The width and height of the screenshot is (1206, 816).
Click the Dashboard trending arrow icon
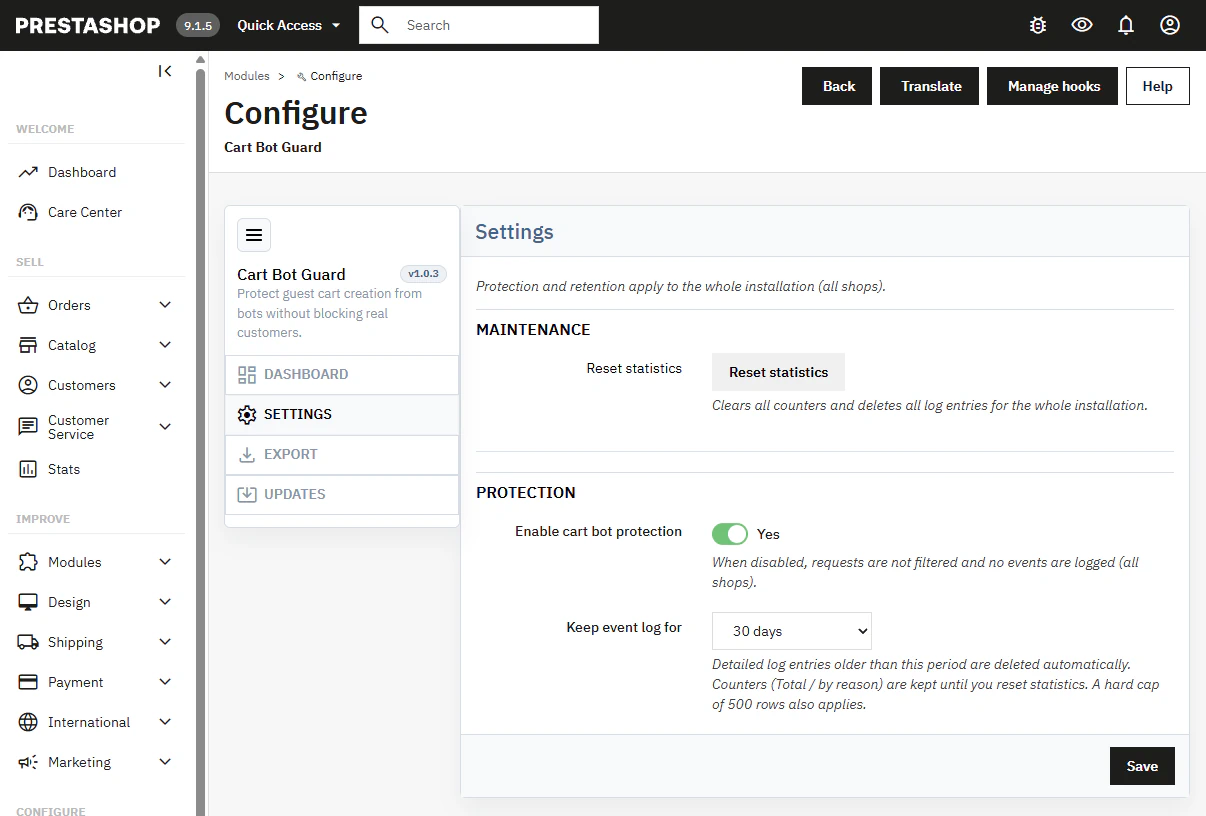click(28, 172)
